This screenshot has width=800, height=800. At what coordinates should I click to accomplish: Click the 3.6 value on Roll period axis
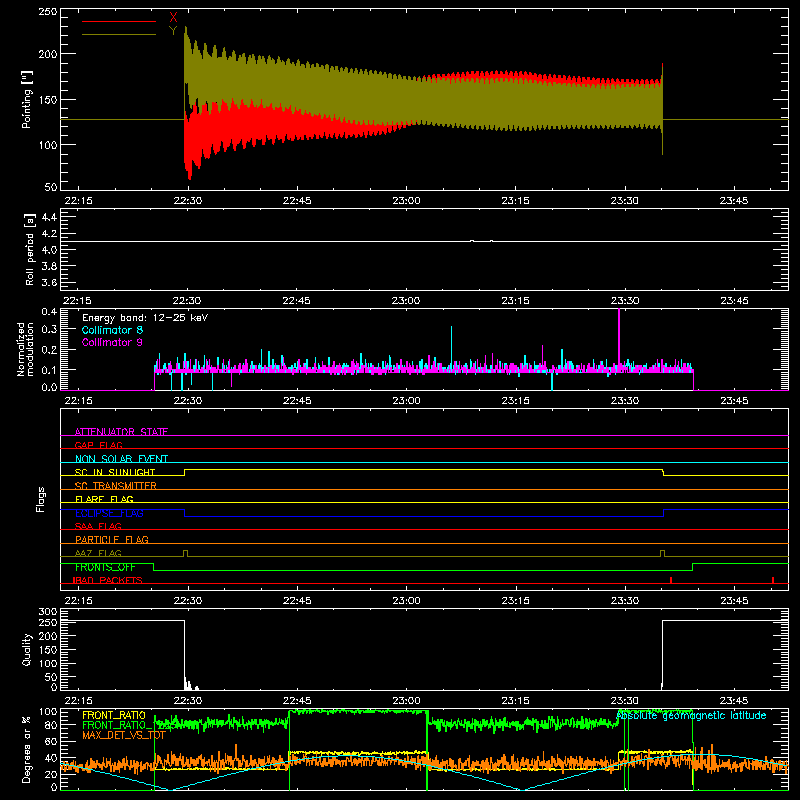(49, 282)
